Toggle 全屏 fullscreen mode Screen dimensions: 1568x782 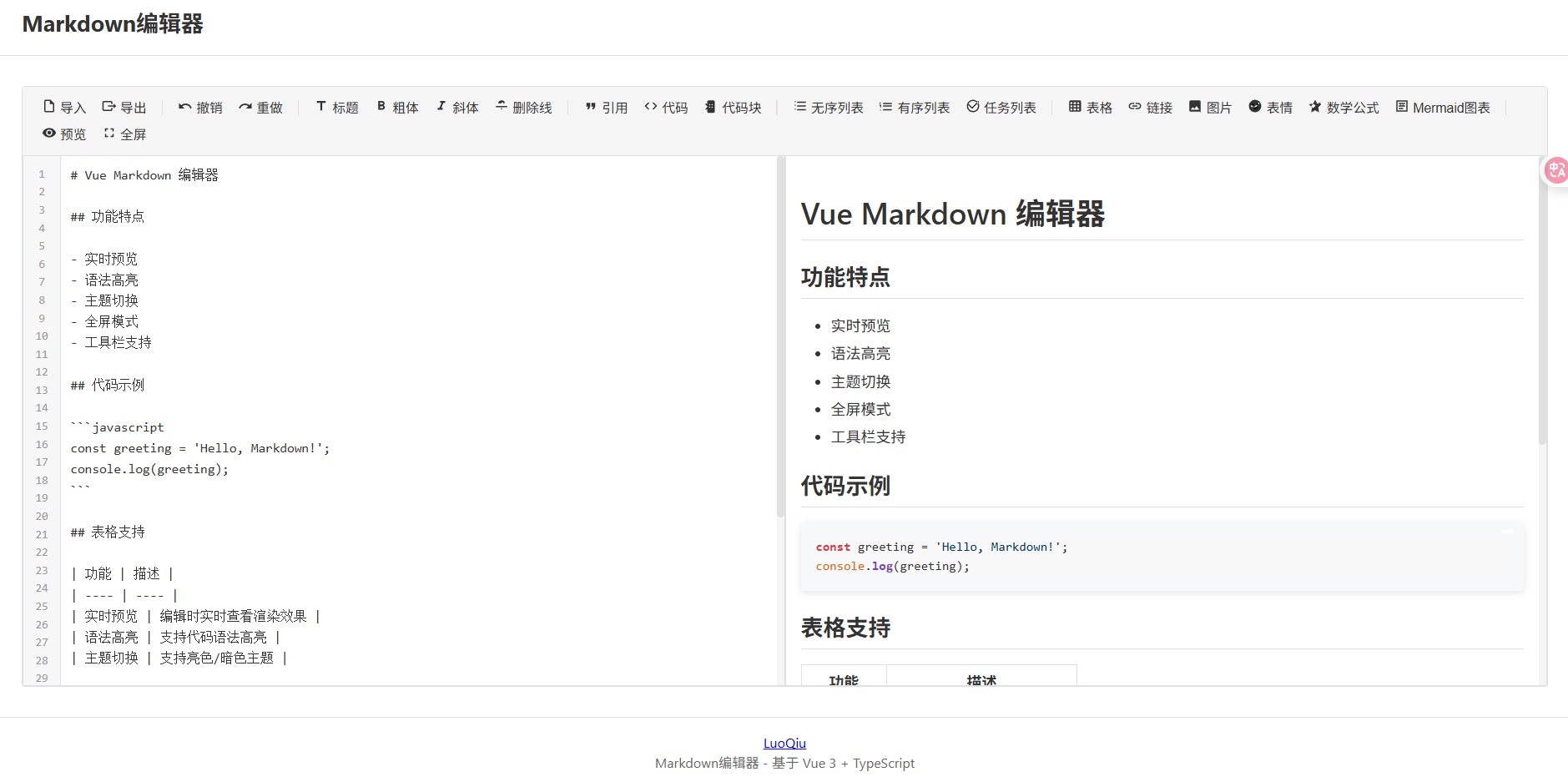pos(124,134)
